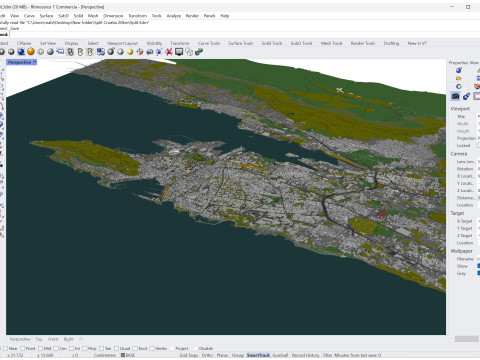Enable the Int object snap

click(x=71, y=348)
